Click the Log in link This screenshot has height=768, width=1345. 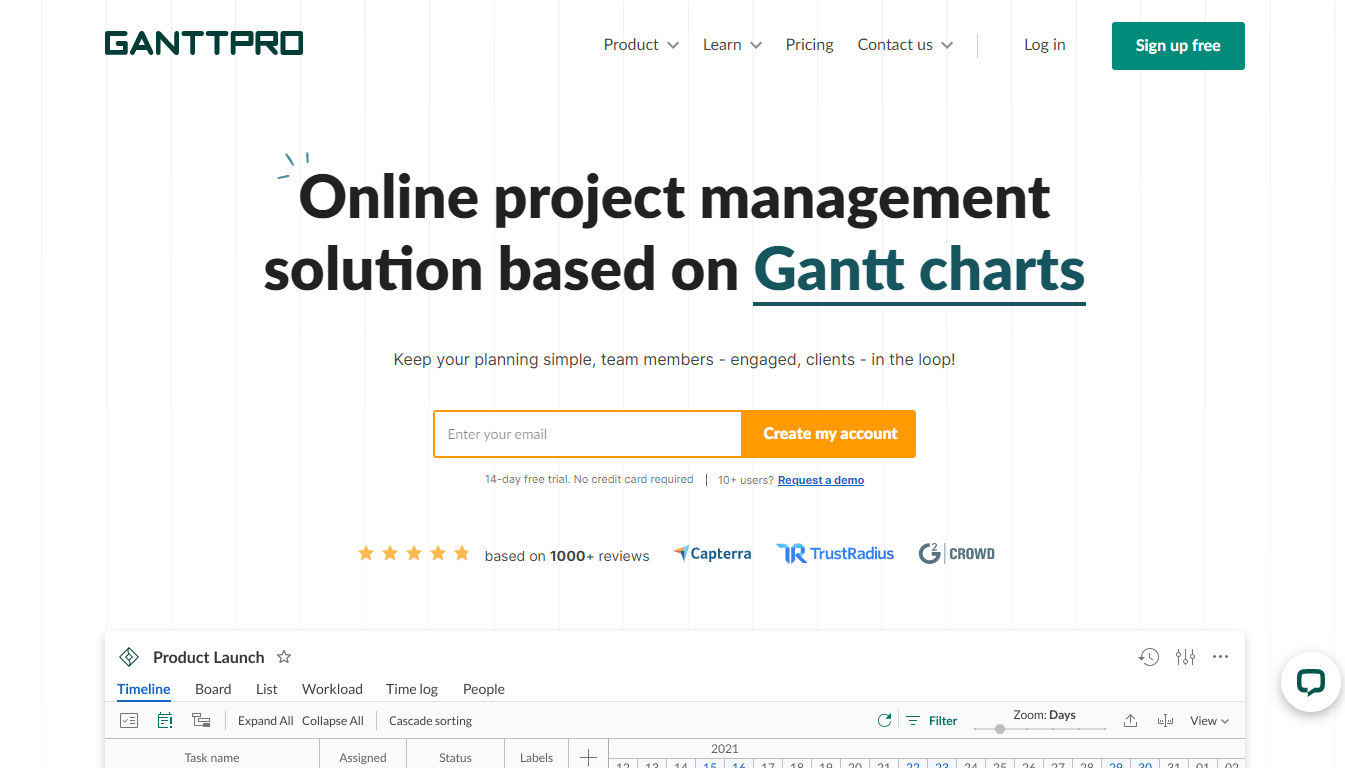pyautogui.click(x=1044, y=45)
